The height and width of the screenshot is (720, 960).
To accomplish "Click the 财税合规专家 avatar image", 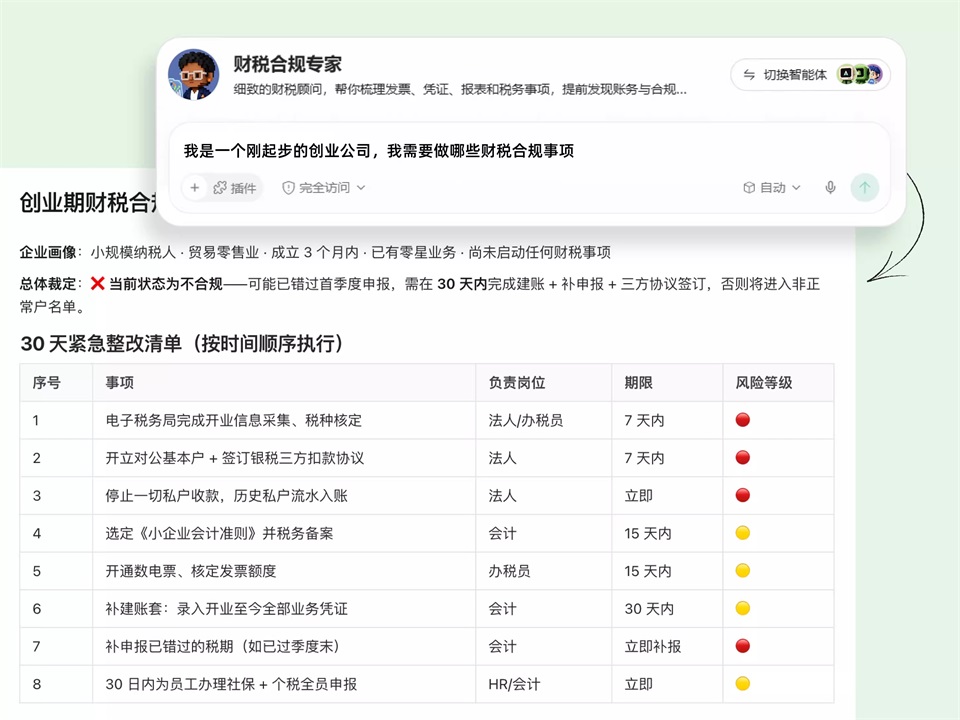I will tap(193, 75).
